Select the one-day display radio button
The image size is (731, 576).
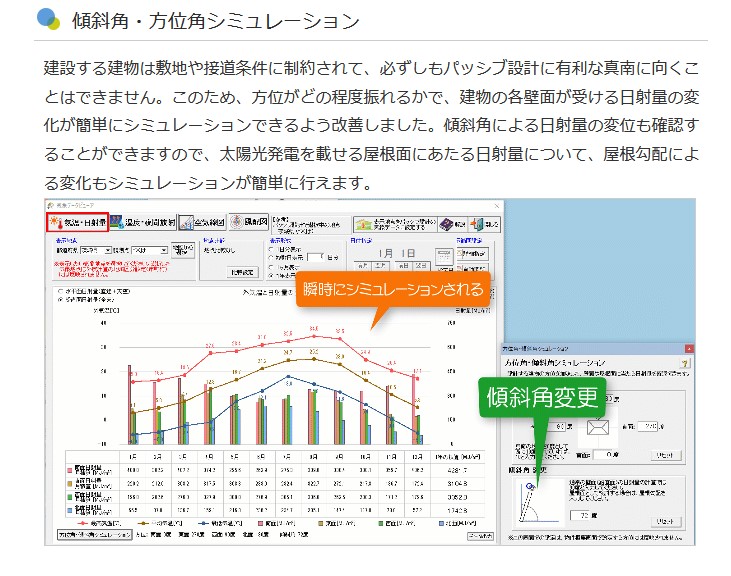[x=271, y=249]
